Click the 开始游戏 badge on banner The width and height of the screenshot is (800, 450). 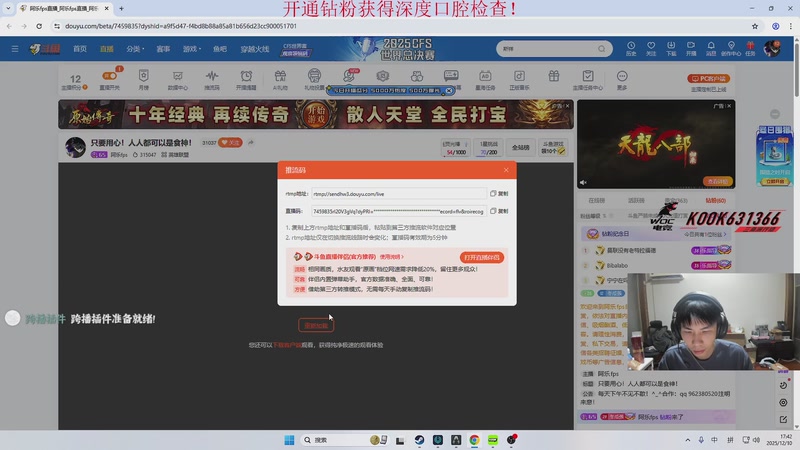(316, 114)
